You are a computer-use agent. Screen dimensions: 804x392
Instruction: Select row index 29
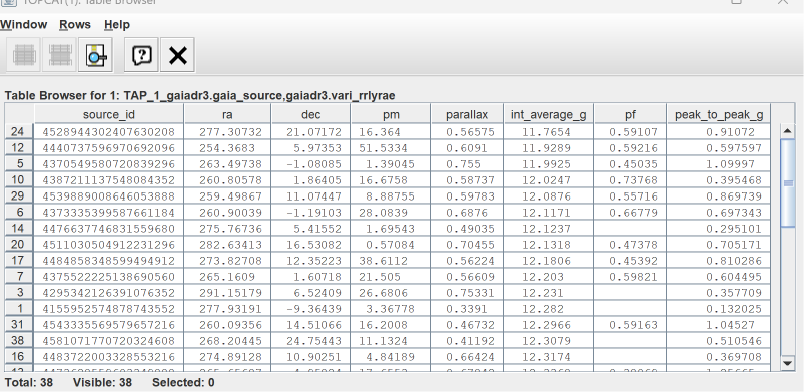(18, 196)
